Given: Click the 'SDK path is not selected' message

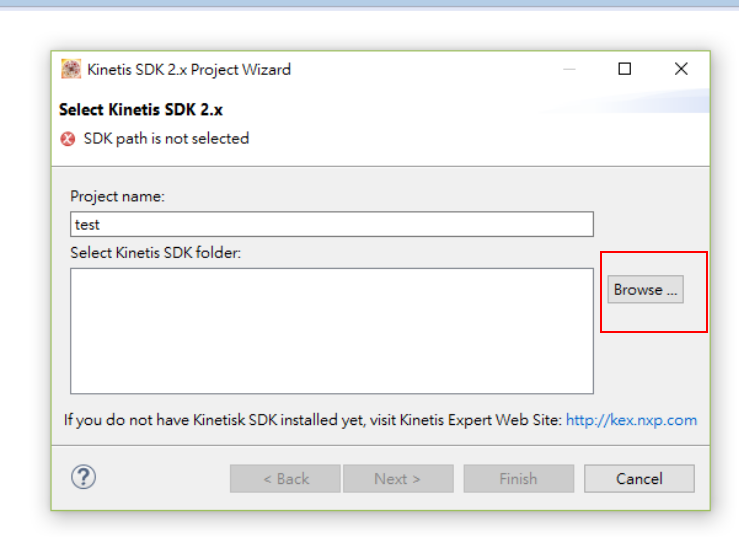Looking at the screenshot, I should (166, 139).
